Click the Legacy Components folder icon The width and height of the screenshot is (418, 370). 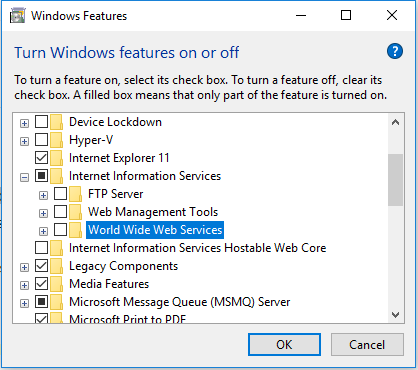pyautogui.click(x=57, y=266)
